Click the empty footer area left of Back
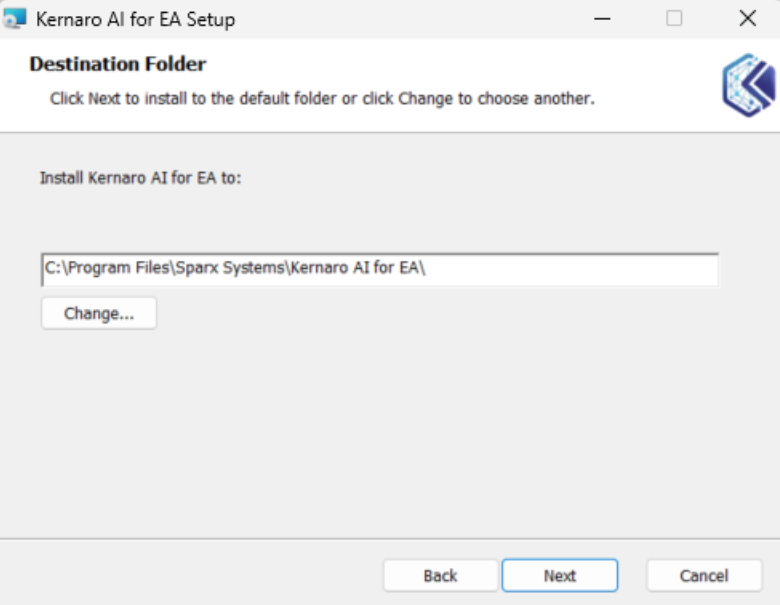The width and height of the screenshot is (780, 605). point(190,575)
